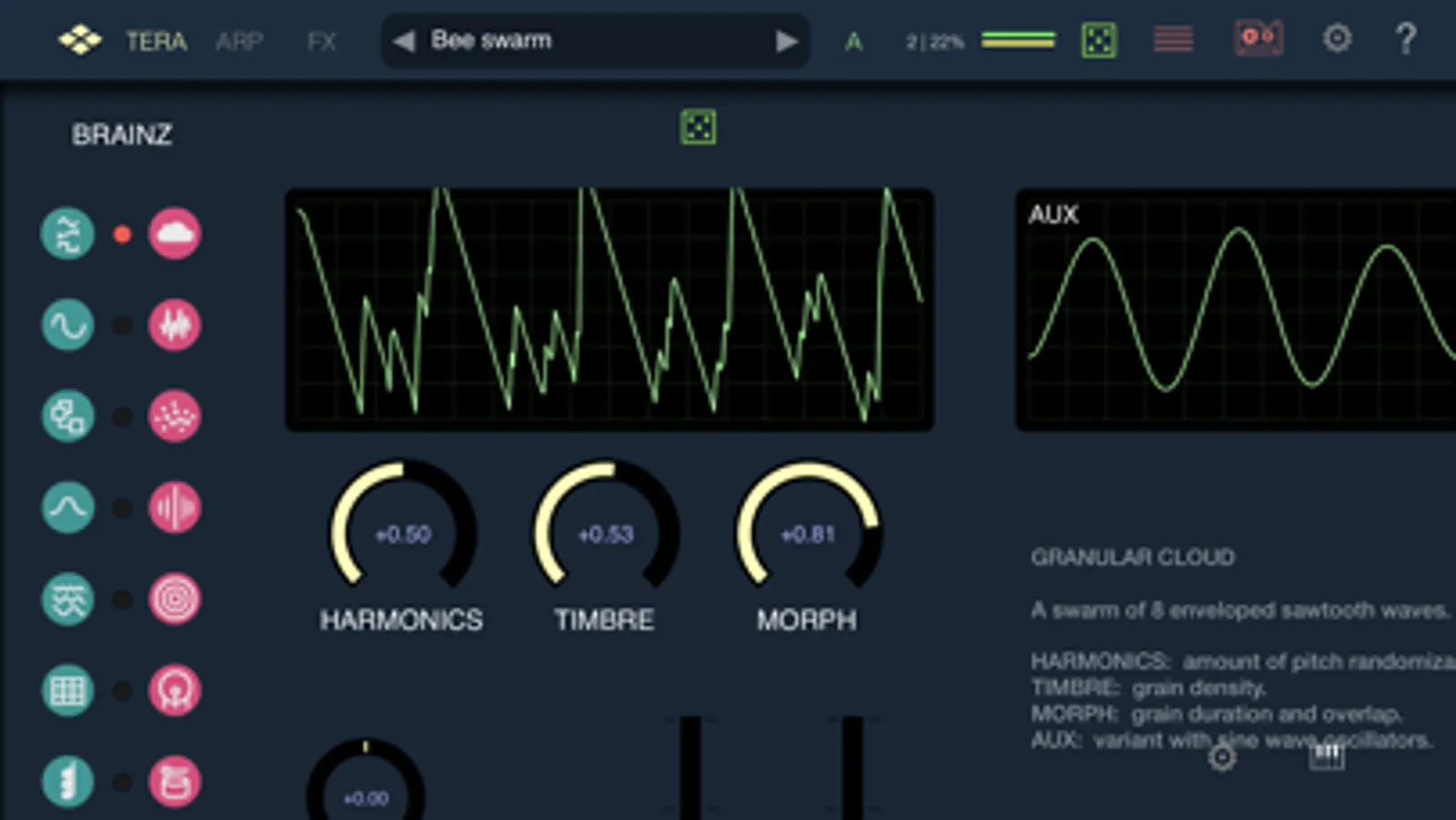Screen dimensions: 1456x820
Task: Select the teal single bump engine icon
Action: click(68, 507)
